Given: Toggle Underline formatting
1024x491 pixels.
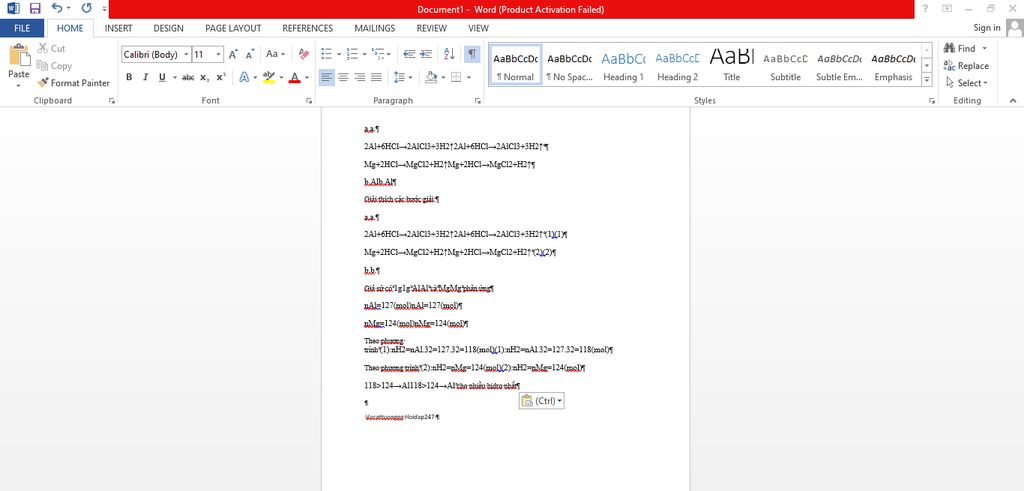Looking at the screenshot, I should pos(162,77).
